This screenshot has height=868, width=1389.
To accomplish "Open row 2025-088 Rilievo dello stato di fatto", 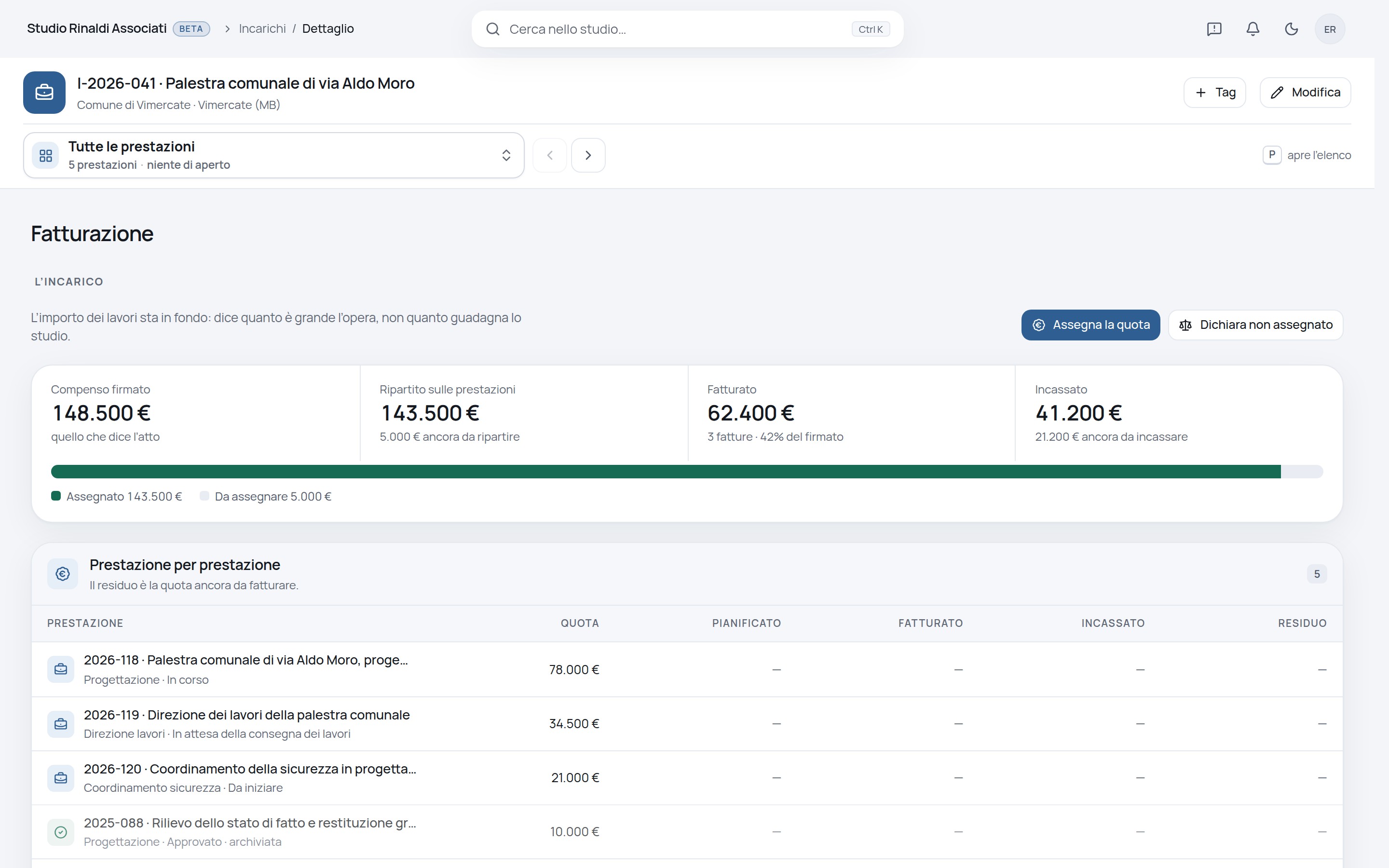I will (687, 832).
